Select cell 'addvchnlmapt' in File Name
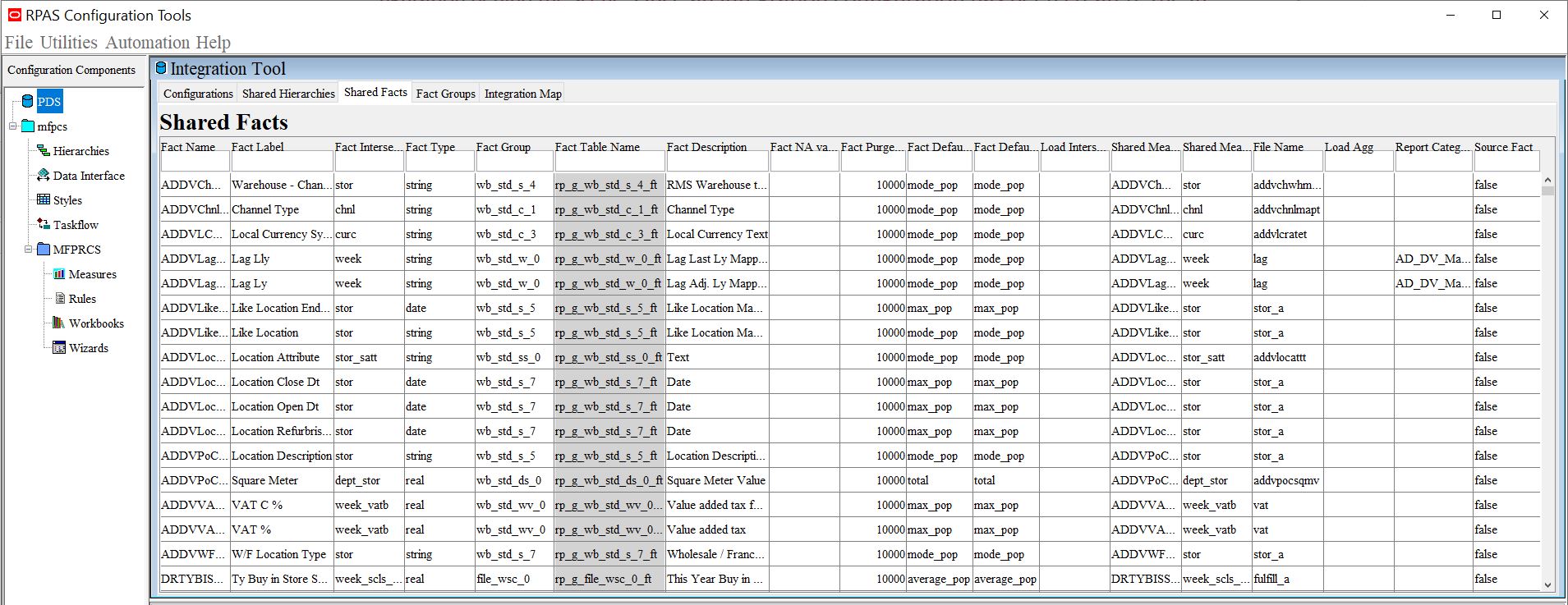Screen dimensions: 1568x605 pos(1287,209)
